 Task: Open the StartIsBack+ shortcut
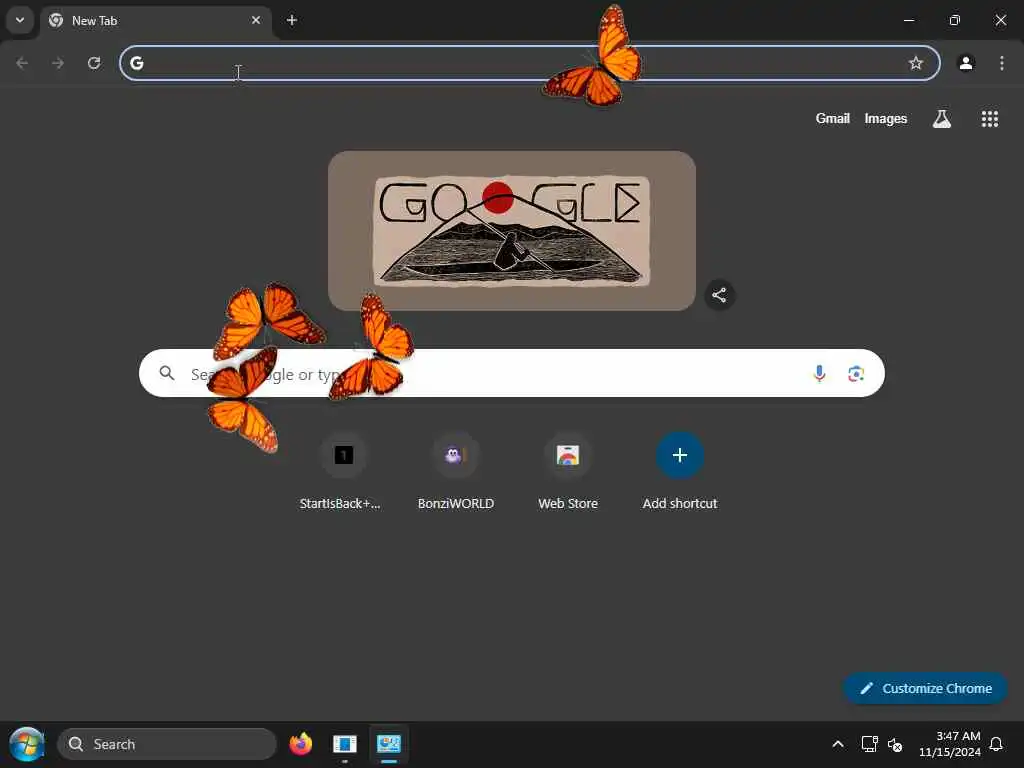344,472
